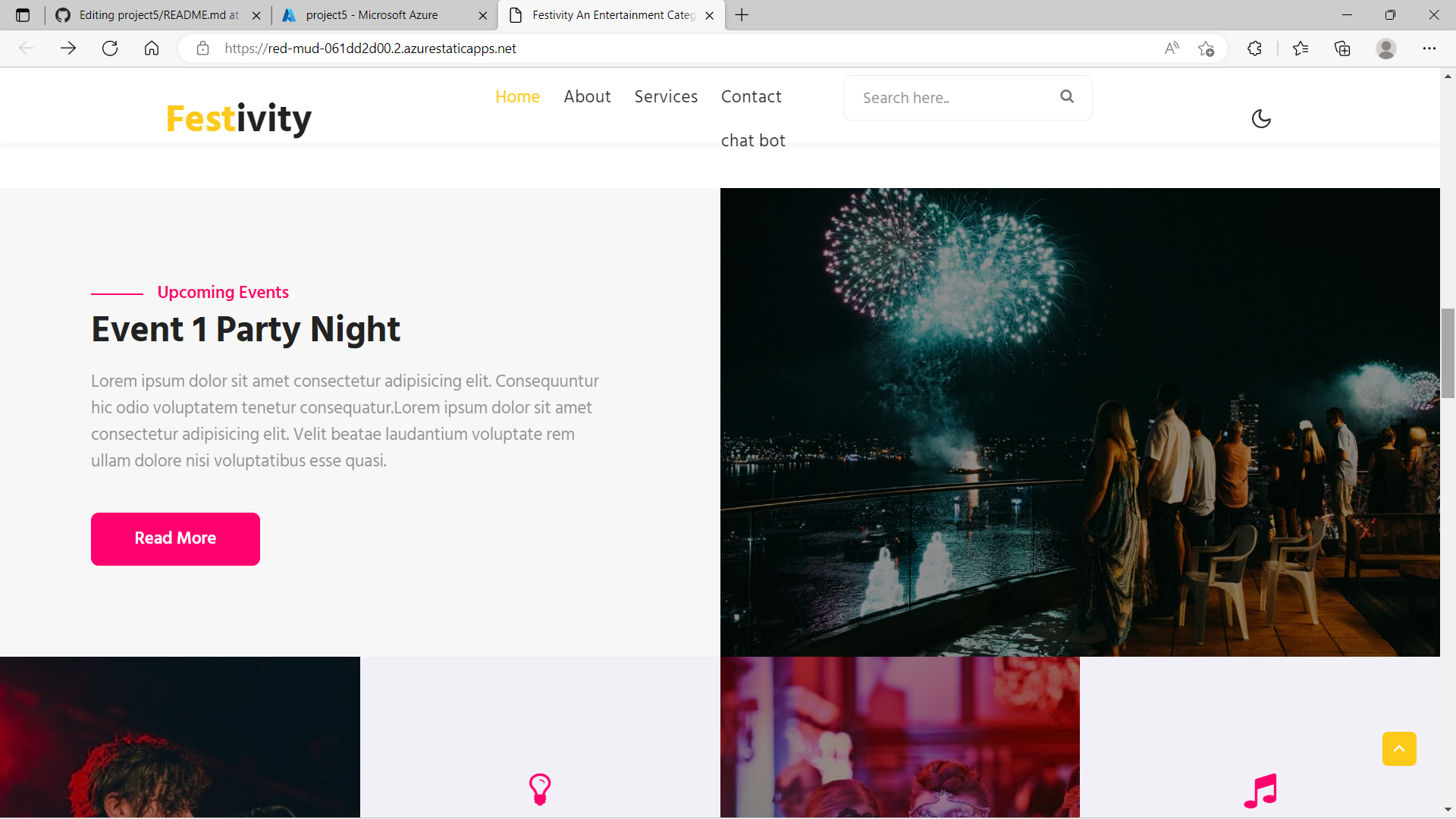The image size is (1456, 819).
Task: Open the tab actions menu icon
Action: pyautogui.click(x=23, y=15)
